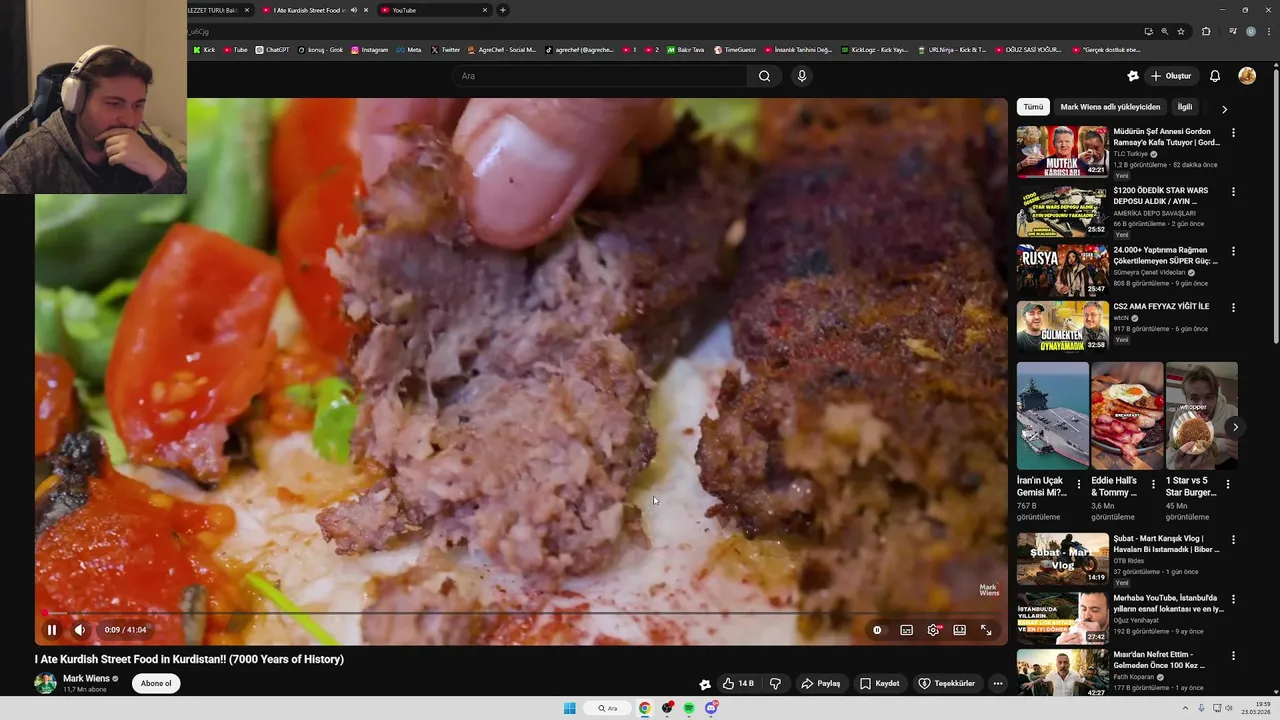Open the Şubat - Mart Karışık Vlog video
This screenshot has width=1280, height=720.
(x=1062, y=558)
